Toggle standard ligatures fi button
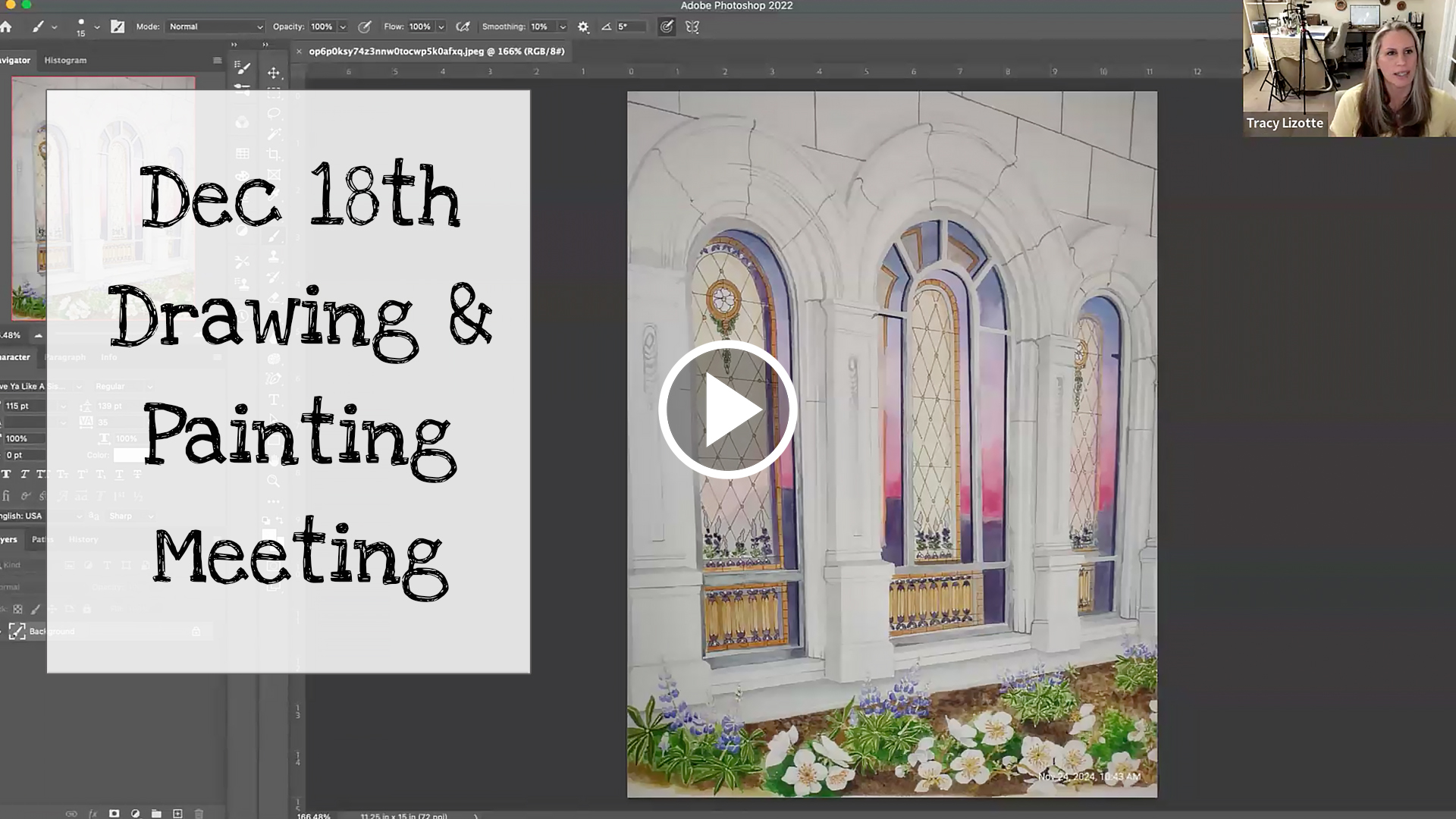The height and width of the screenshot is (819, 1456). tap(6, 496)
